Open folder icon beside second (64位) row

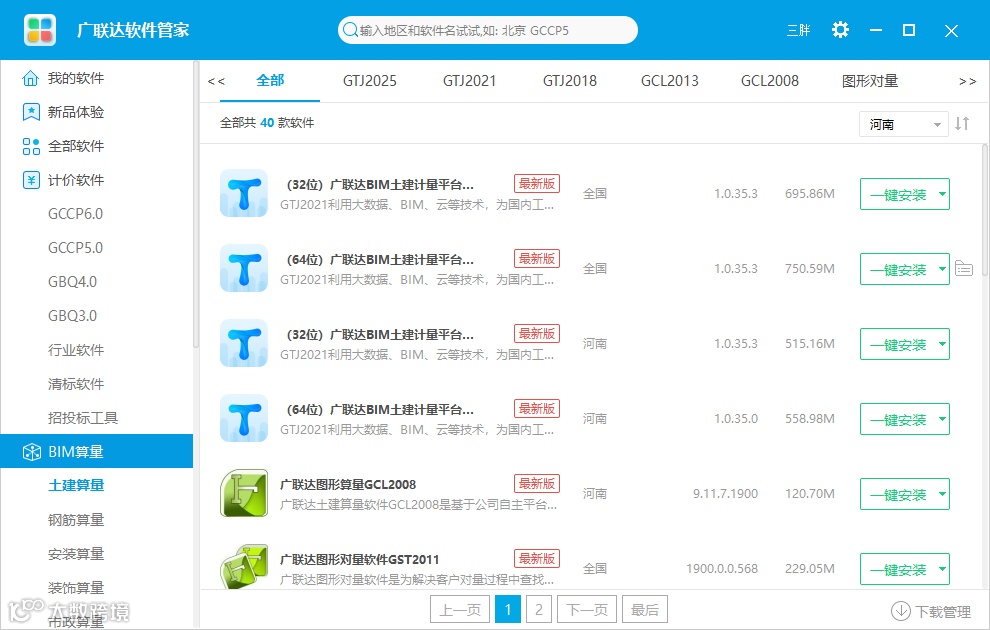tap(963, 268)
